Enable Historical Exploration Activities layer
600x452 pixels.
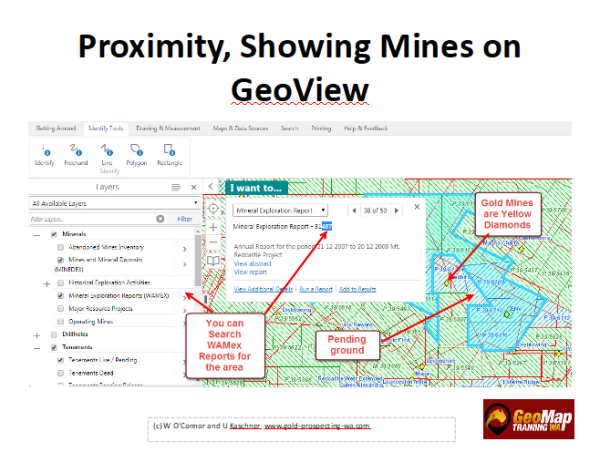point(60,283)
